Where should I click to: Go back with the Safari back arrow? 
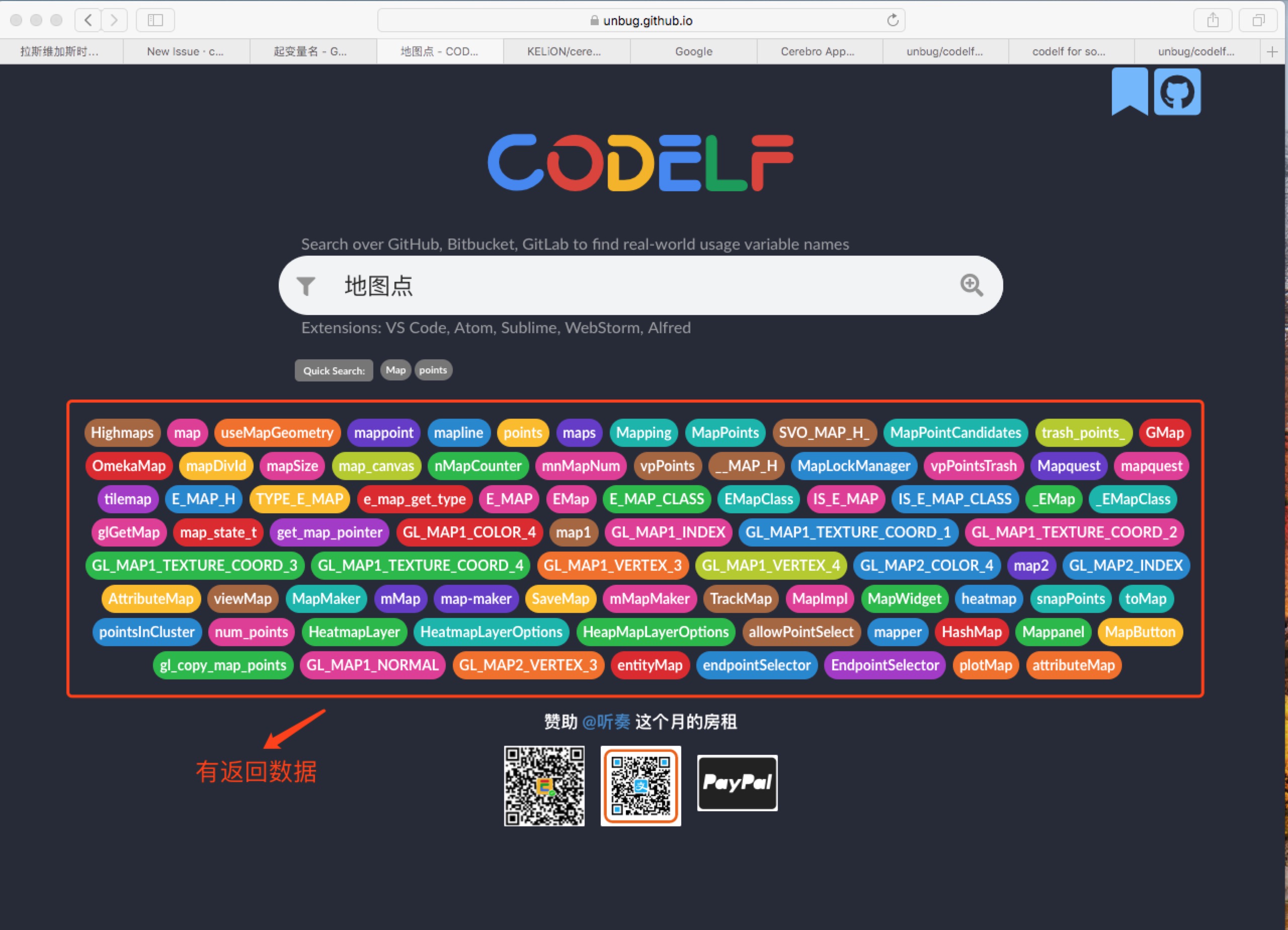click(88, 21)
